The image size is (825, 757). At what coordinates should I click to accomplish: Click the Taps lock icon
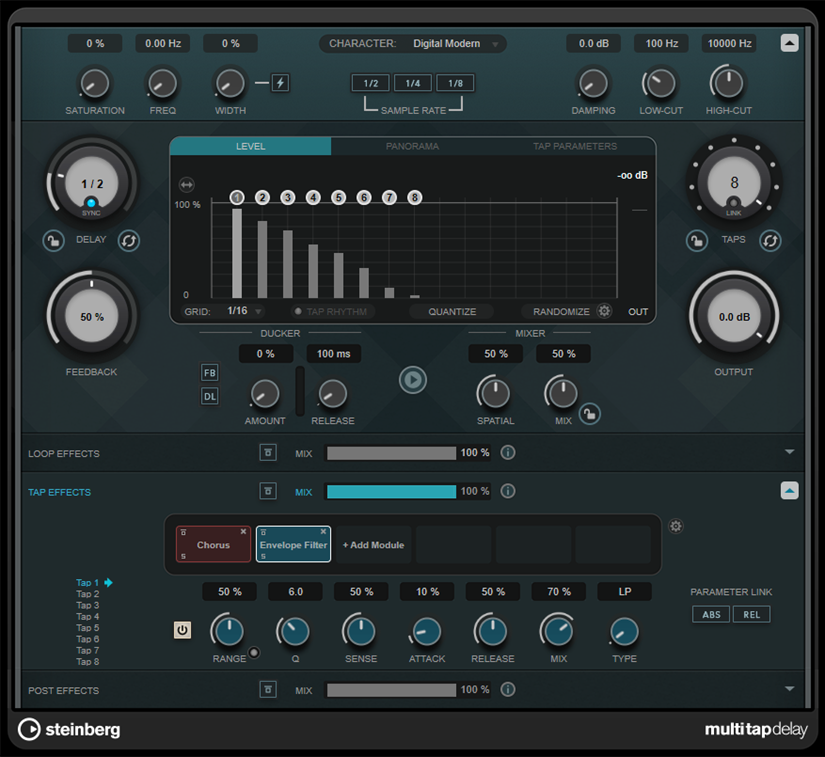(x=697, y=241)
